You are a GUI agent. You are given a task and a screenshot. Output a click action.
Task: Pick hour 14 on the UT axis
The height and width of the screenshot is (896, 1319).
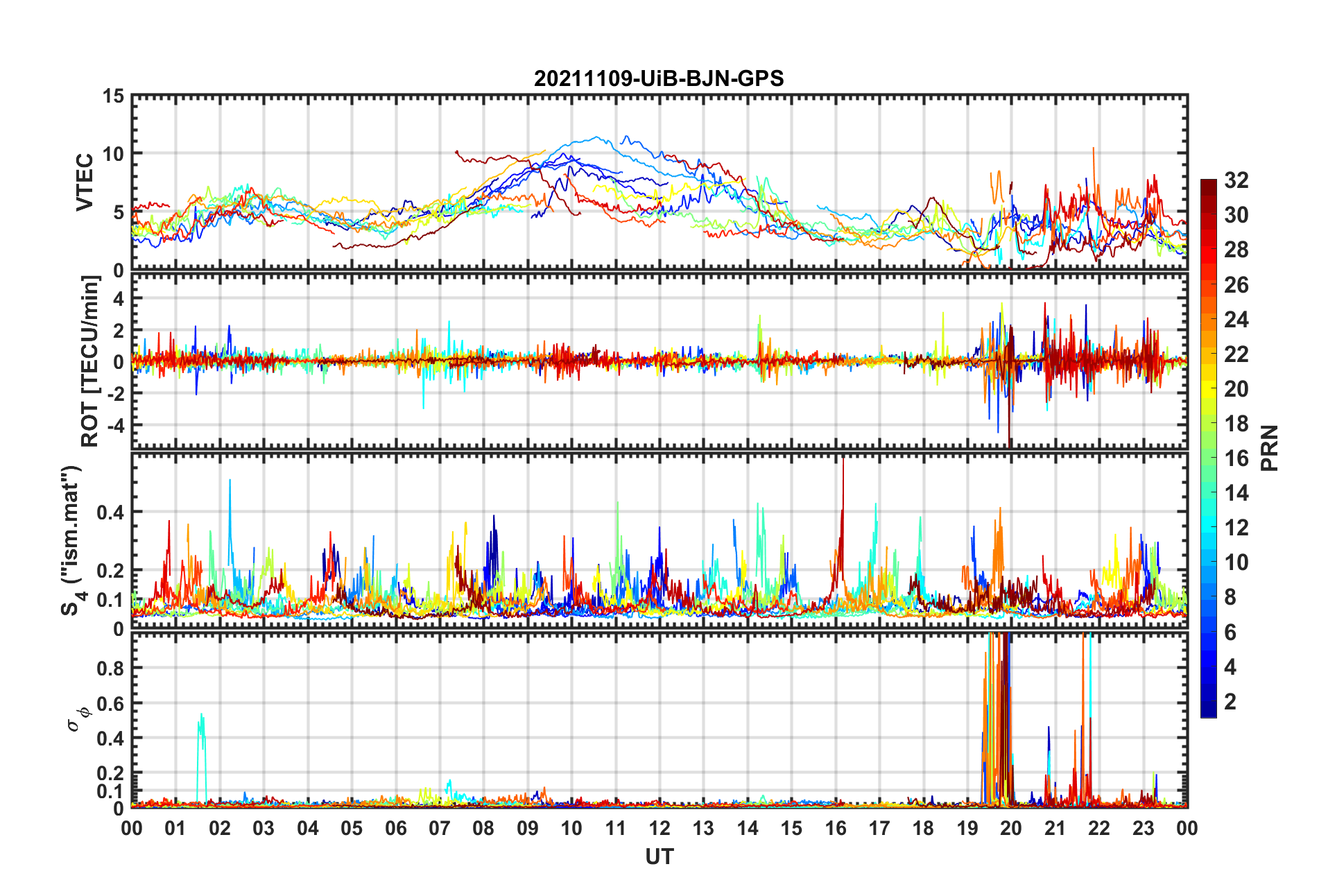[x=748, y=829]
